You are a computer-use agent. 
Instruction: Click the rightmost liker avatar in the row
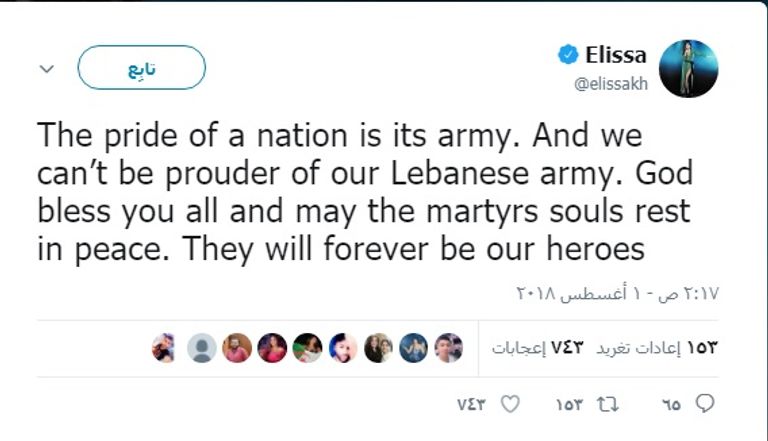(x=448, y=348)
